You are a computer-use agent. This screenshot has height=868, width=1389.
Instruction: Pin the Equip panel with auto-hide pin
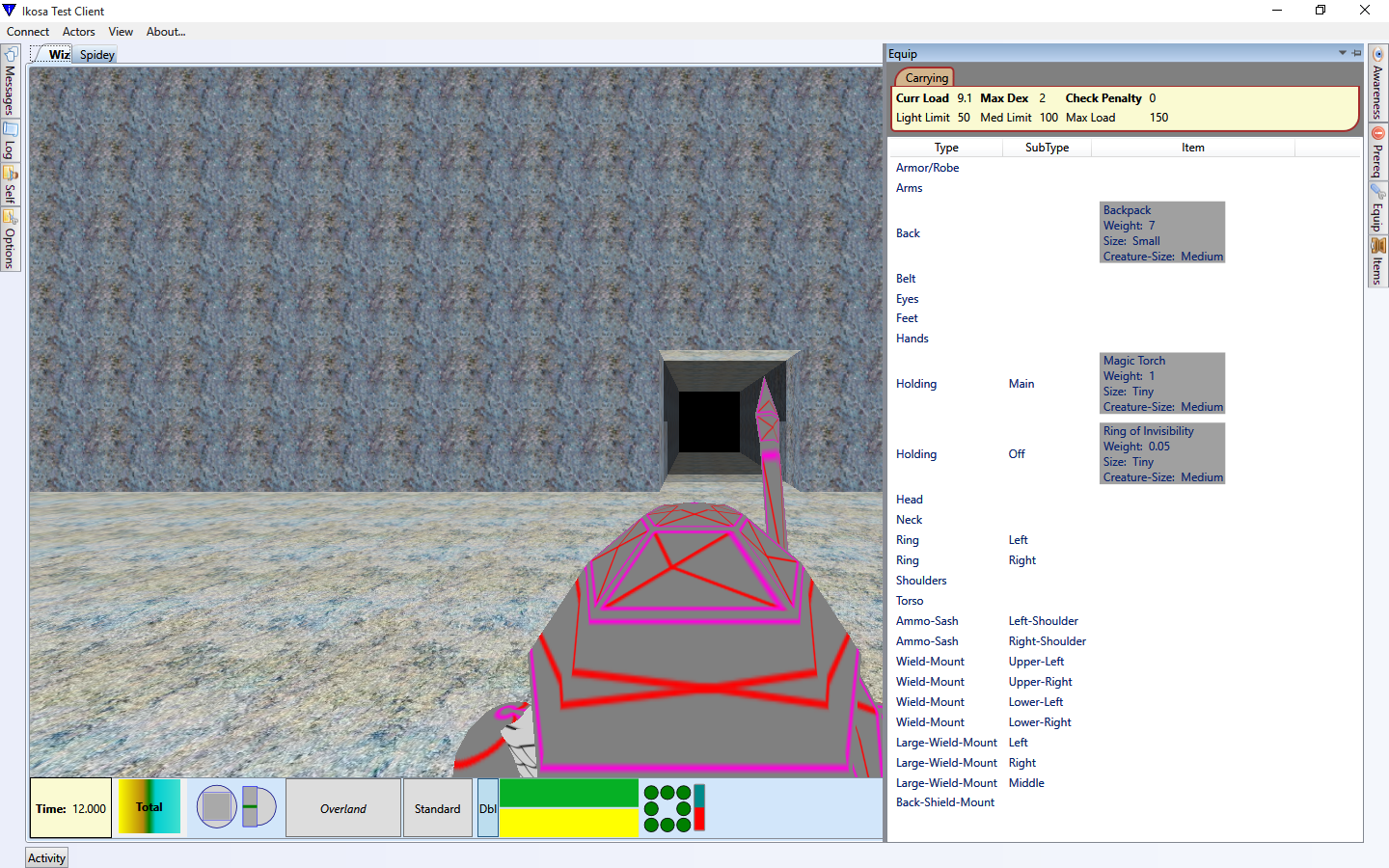point(1356,53)
